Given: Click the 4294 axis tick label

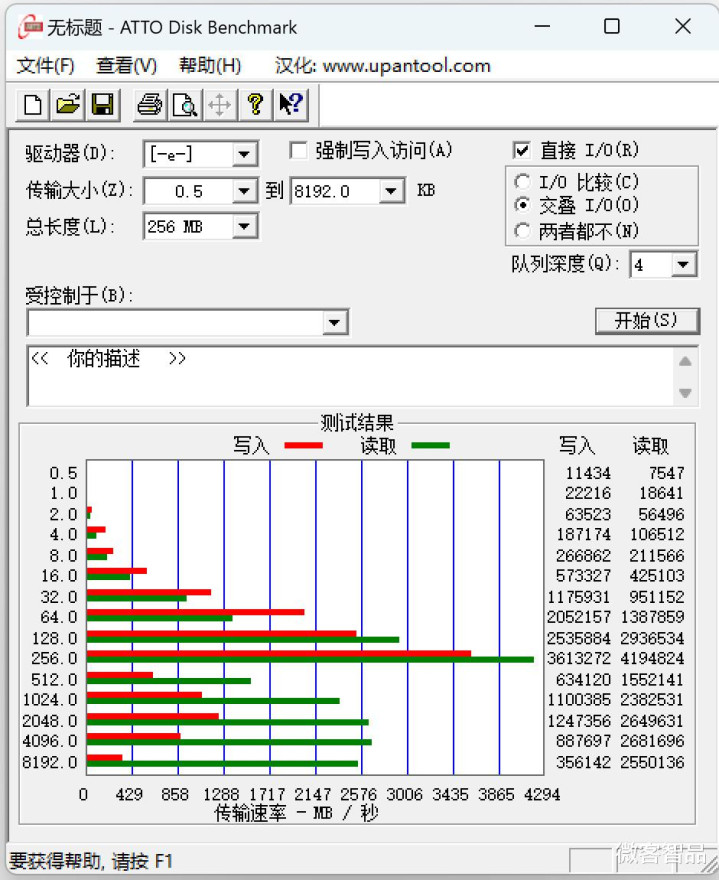Looking at the screenshot, I should pyautogui.click(x=542, y=794).
